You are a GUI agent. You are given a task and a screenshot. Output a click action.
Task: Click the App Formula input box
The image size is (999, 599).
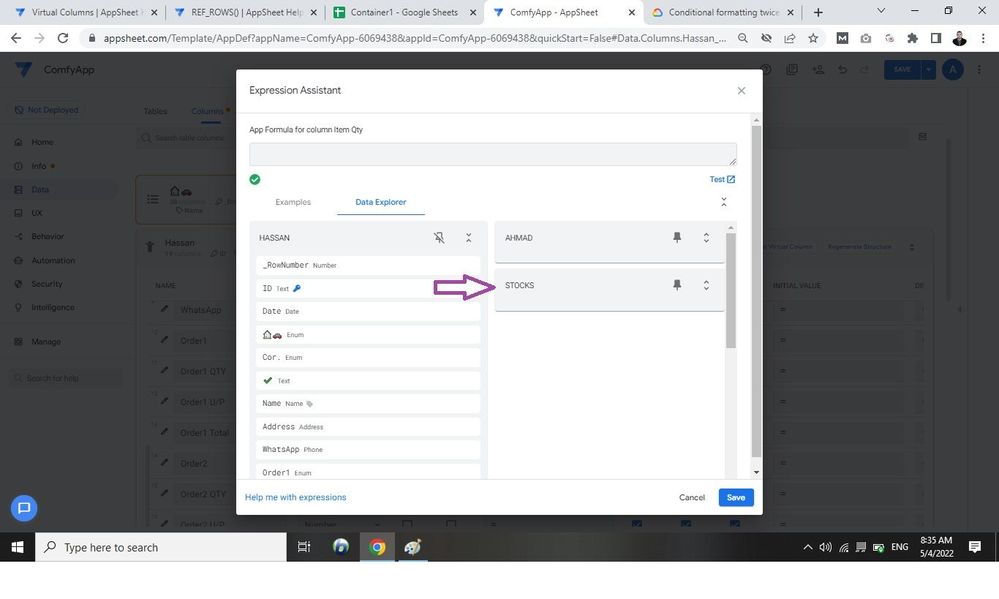pyautogui.click(x=492, y=154)
